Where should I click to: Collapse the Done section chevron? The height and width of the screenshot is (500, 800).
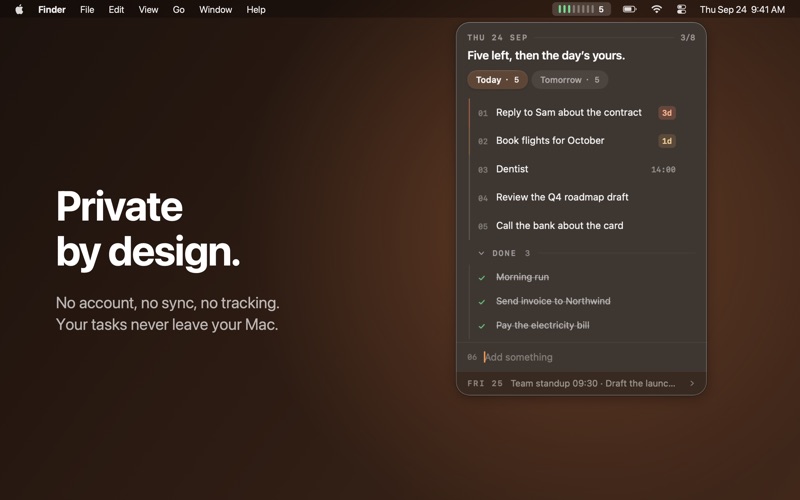[481, 253]
